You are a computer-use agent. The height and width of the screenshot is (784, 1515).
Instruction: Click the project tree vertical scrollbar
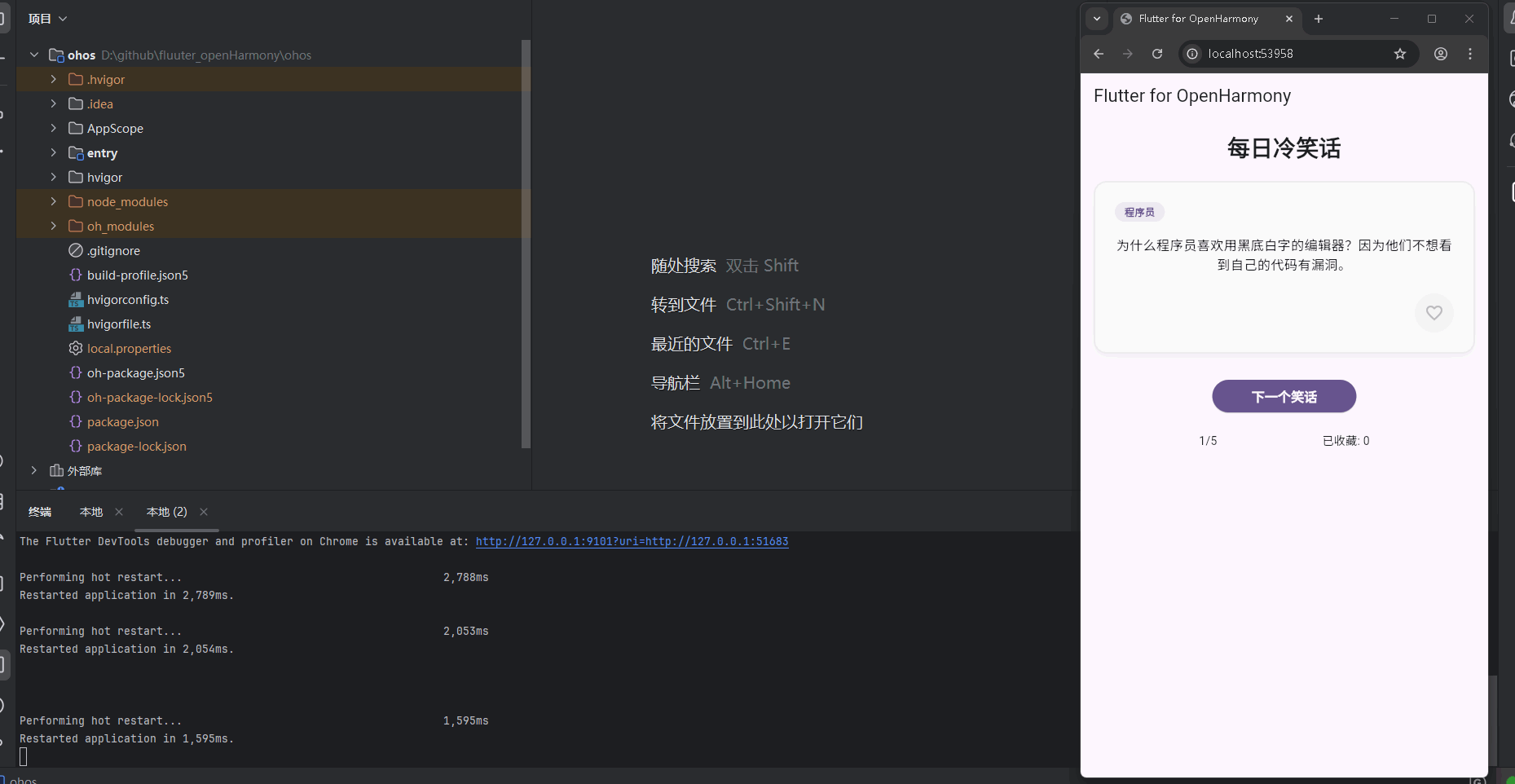point(526,244)
